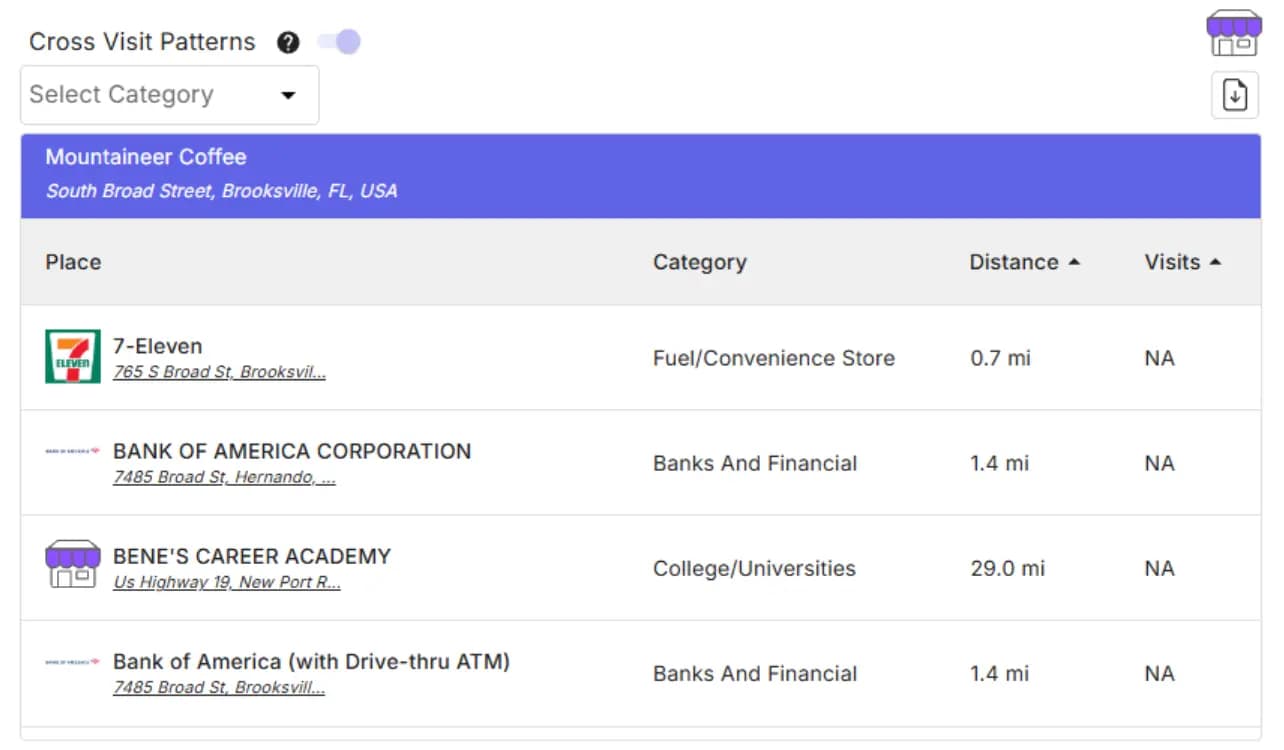The width and height of the screenshot is (1284, 750).
Task: Click Banks And Financial for BANK OF AMERICA CORPORATION
Action: [x=755, y=463]
